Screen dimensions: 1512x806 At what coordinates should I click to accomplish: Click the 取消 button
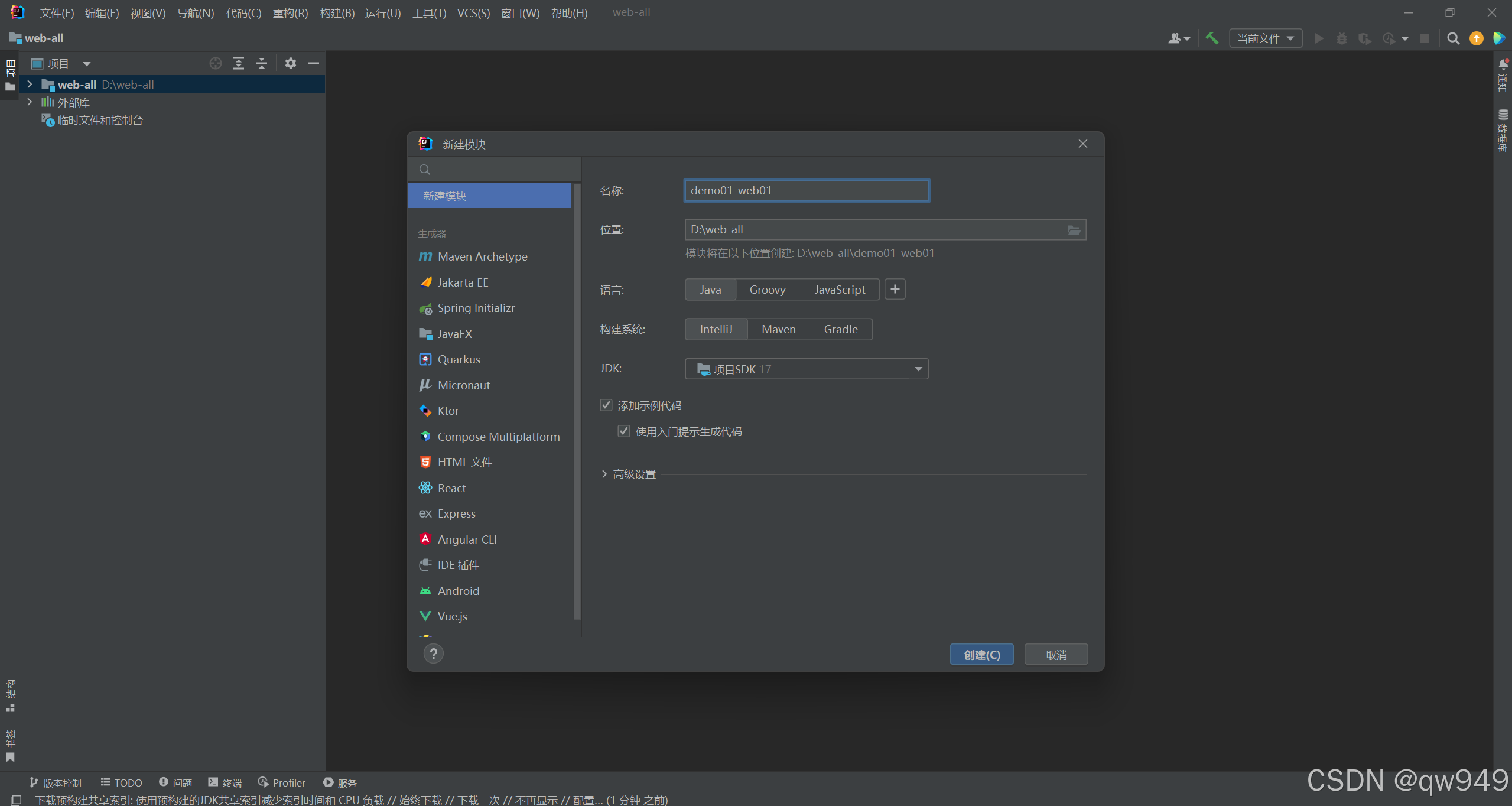tap(1055, 655)
